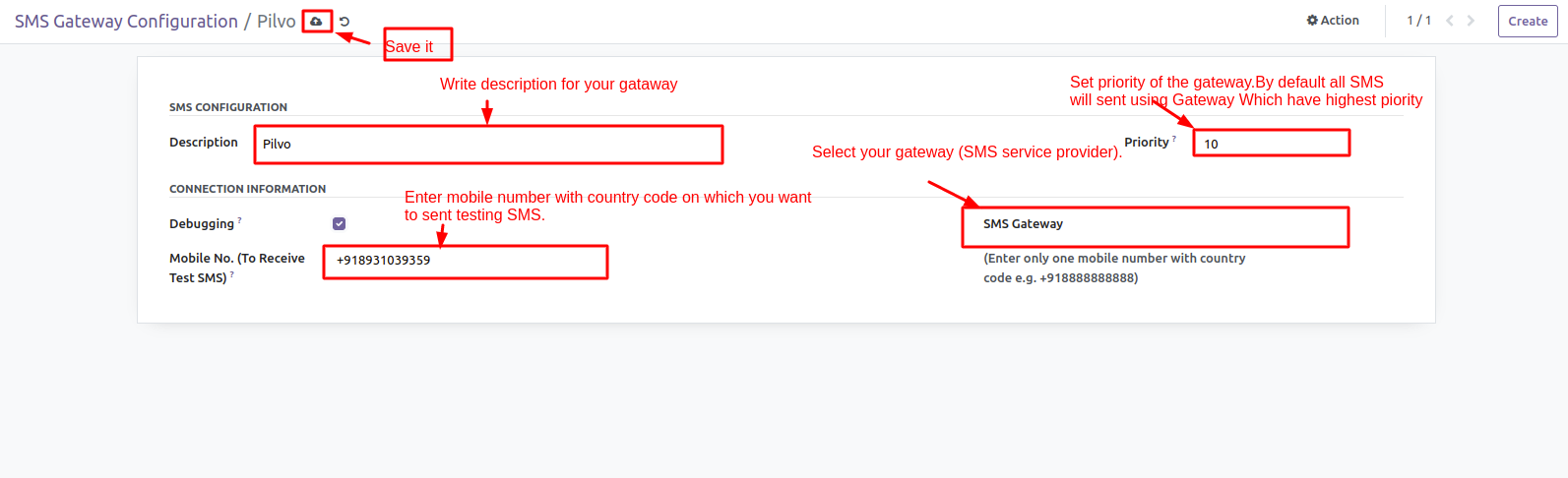Viewport: 1568px width, 478px height.
Task: Click the 1 / 1 pager counter
Action: pyautogui.click(x=1418, y=21)
